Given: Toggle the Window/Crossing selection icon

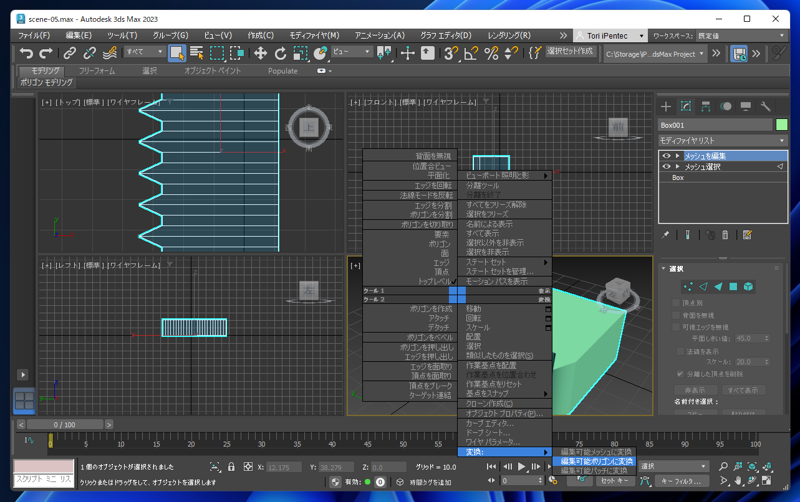Looking at the screenshot, I should (x=237, y=53).
